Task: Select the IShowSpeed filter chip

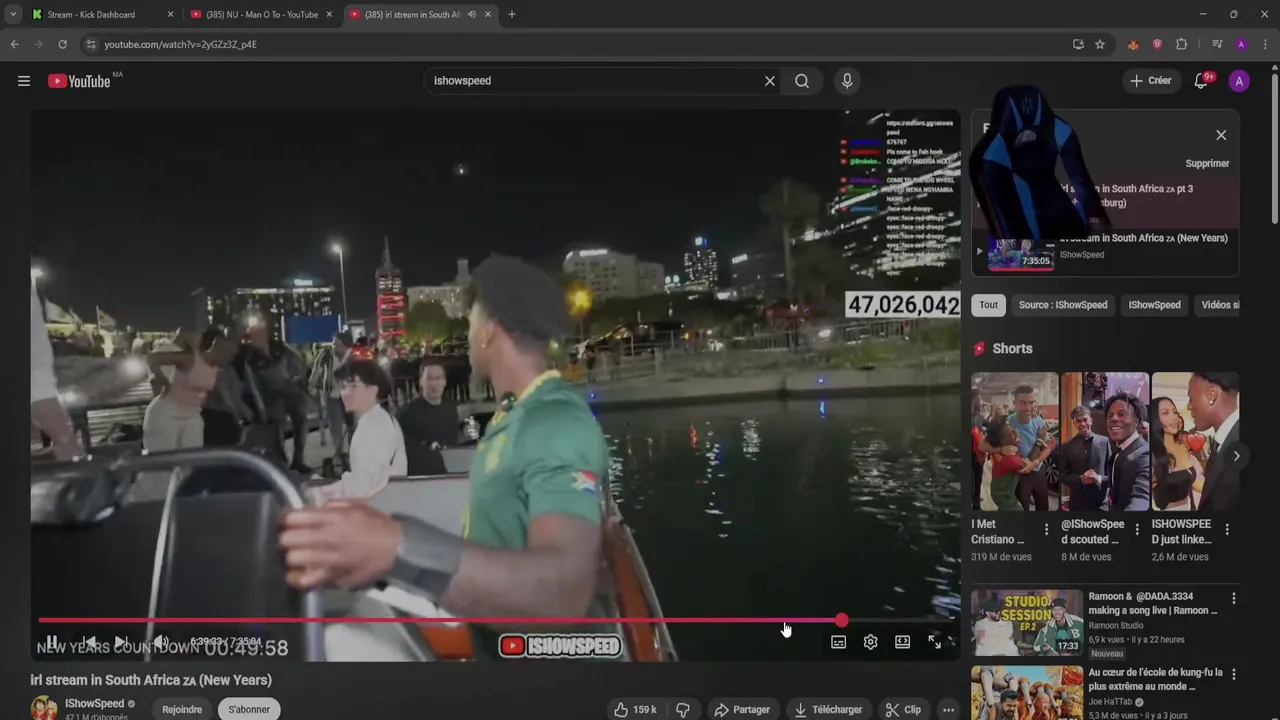Action: [x=1154, y=305]
